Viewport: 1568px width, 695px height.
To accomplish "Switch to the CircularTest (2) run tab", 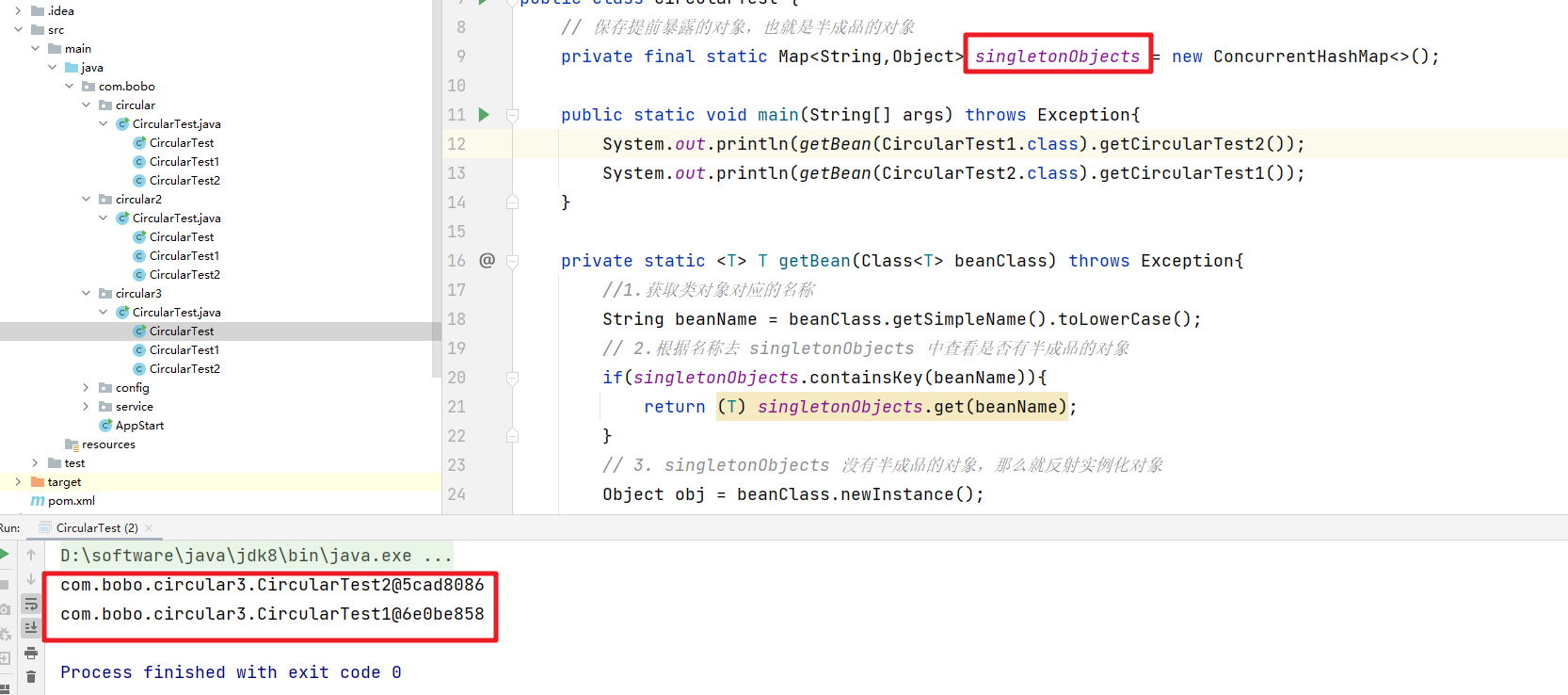I will tap(97, 527).
